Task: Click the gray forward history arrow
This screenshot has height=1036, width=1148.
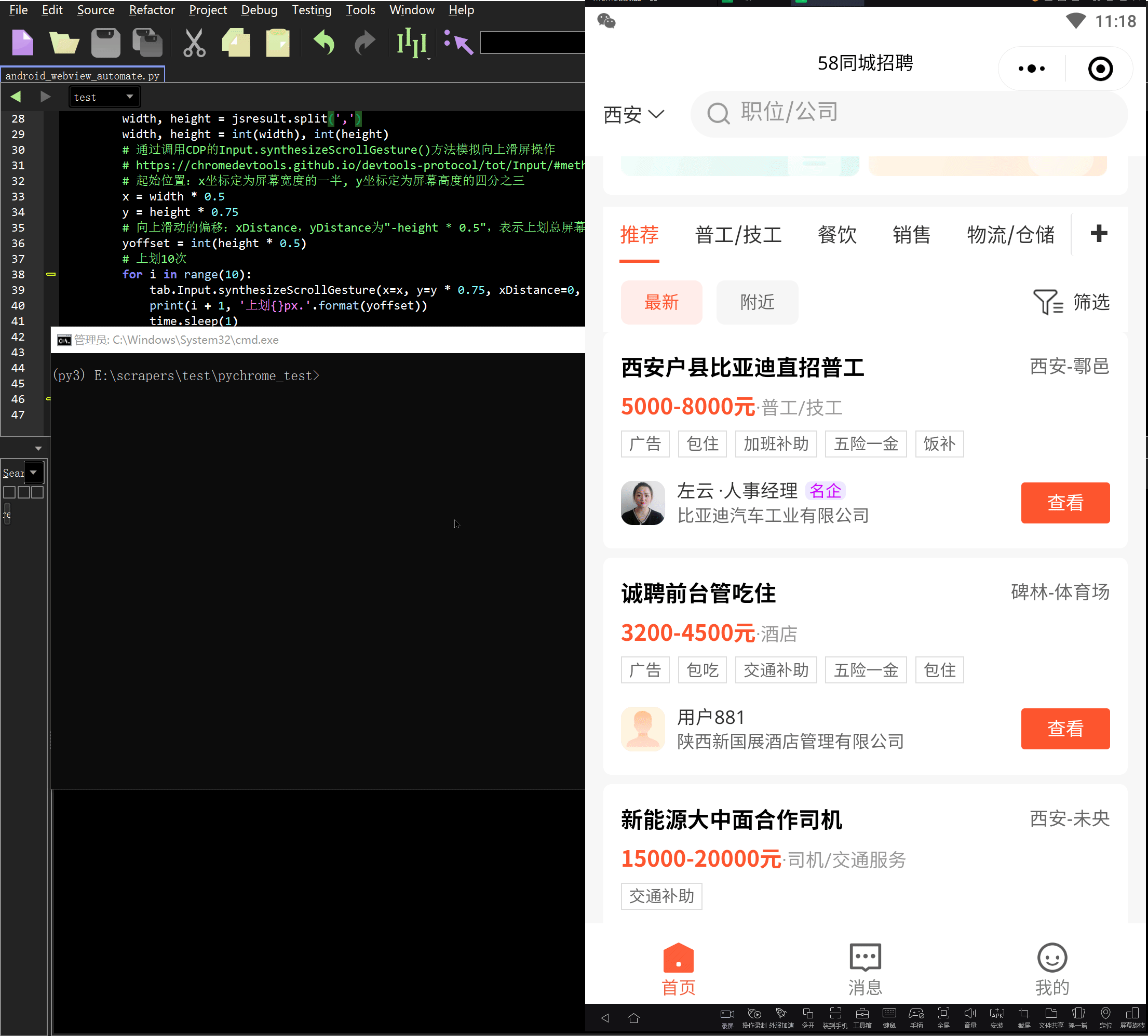Action: (46, 97)
